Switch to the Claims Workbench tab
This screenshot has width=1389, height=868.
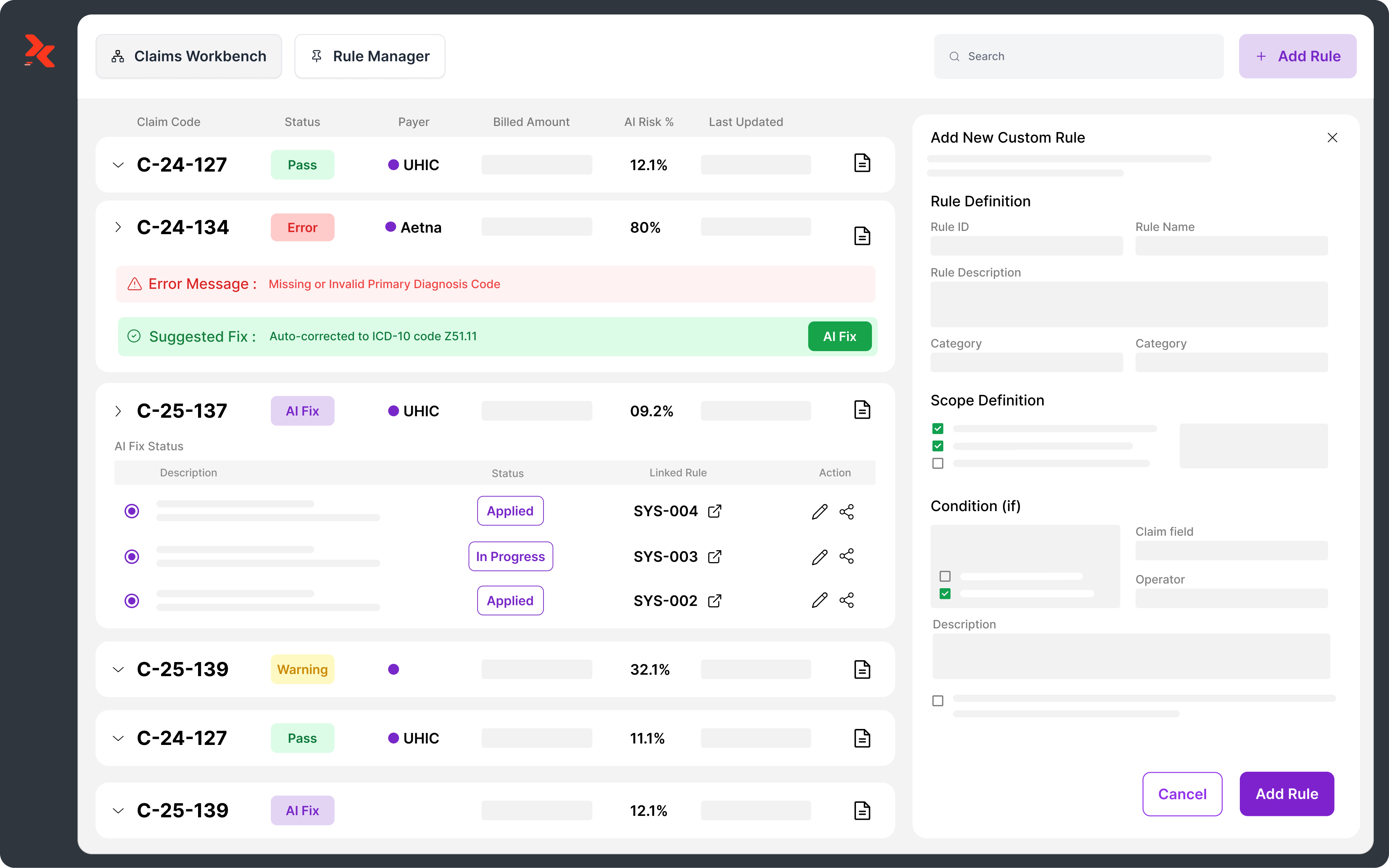tap(188, 56)
